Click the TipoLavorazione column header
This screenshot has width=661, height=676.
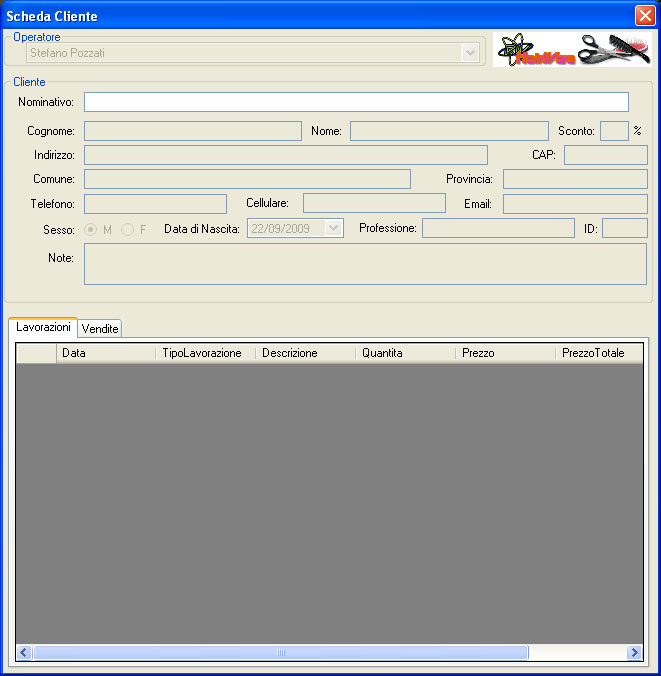pyautogui.click(x=206, y=353)
